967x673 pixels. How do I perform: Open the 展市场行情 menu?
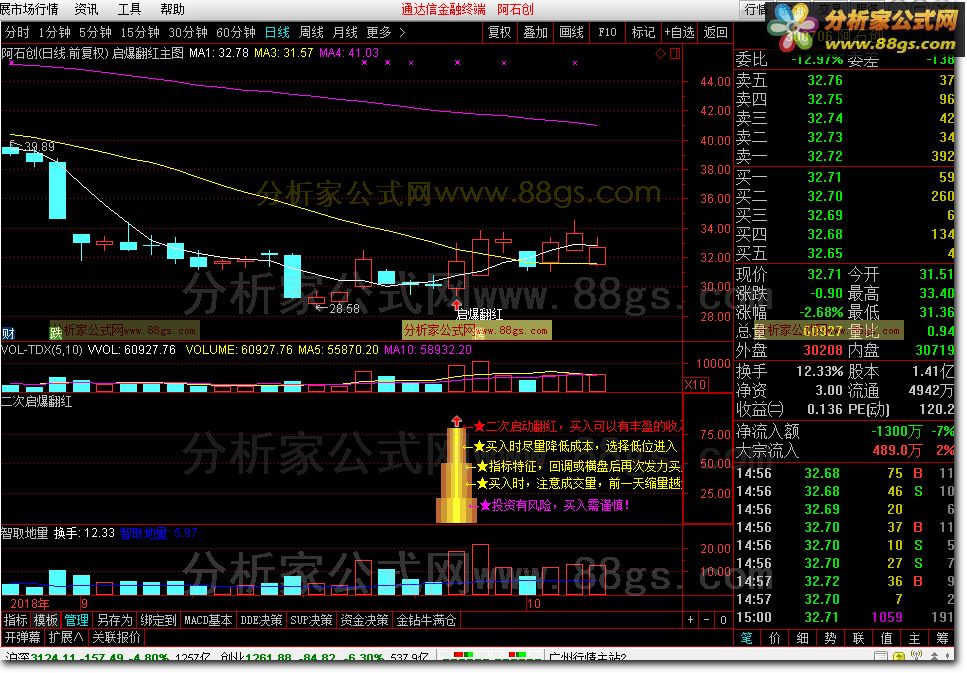click(x=29, y=9)
